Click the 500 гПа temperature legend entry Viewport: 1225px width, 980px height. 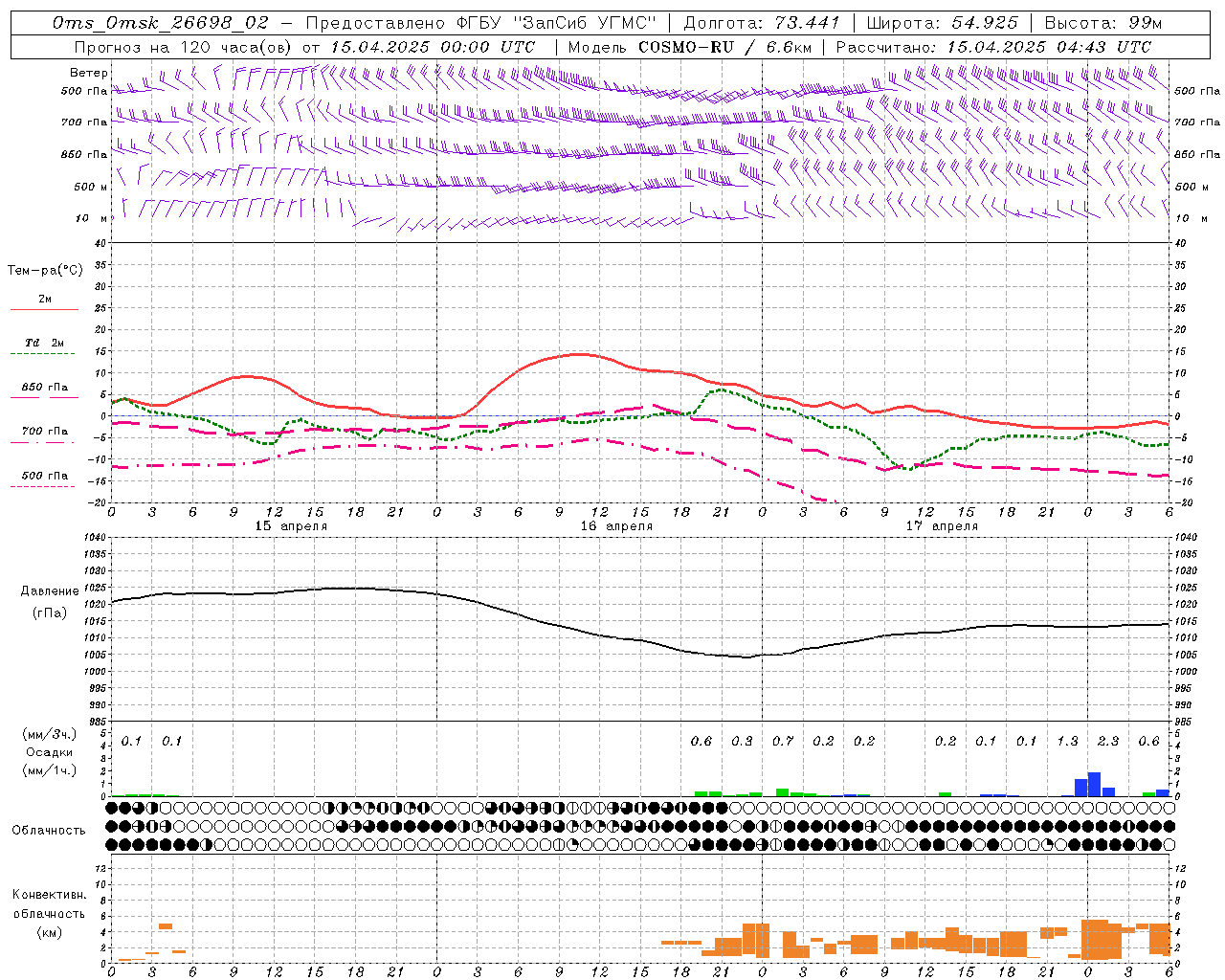click(x=44, y=476)
